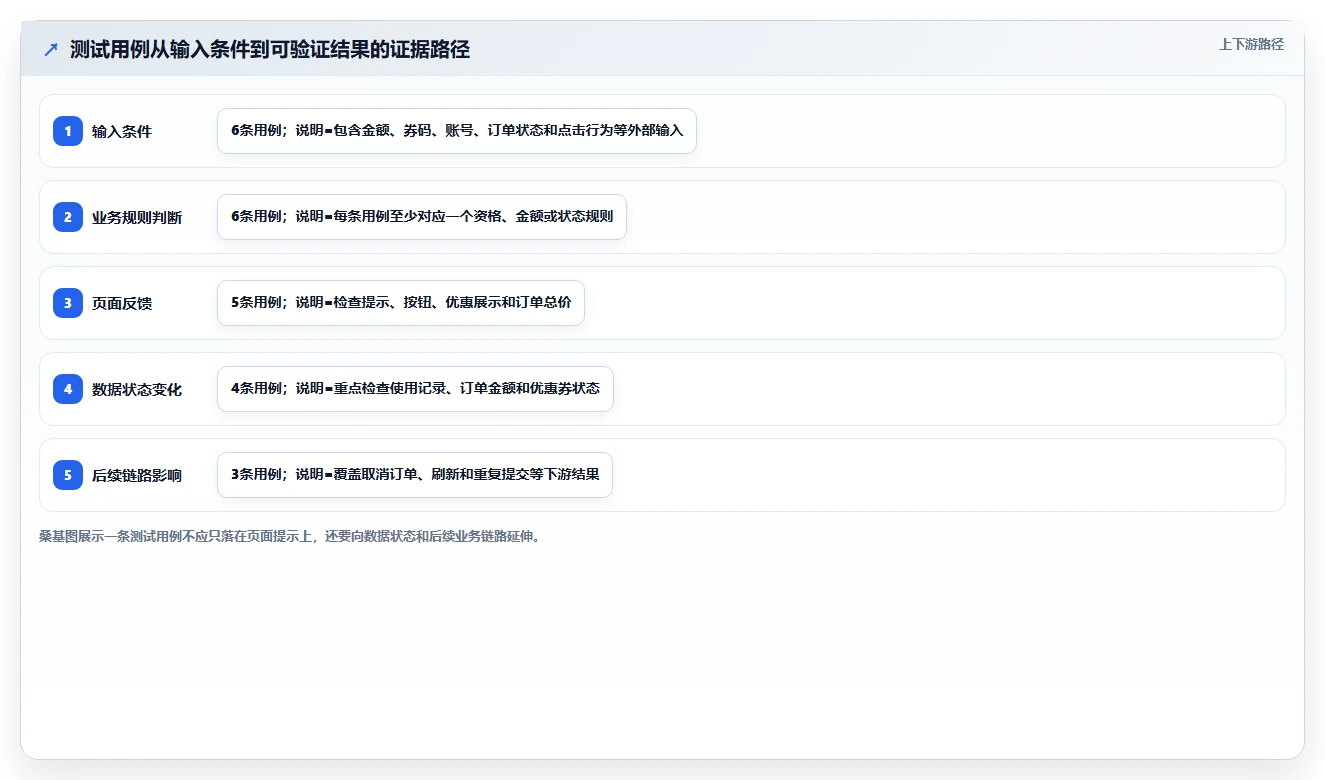The height and width of the screenshot is (780, 1325).
Task: Open the card about 使用记录、订单金额和优惠券状态
Action: [415, 389]
